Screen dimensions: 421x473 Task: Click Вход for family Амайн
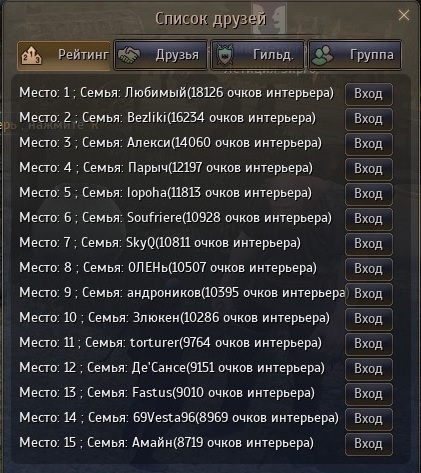(x=369, y=444)
